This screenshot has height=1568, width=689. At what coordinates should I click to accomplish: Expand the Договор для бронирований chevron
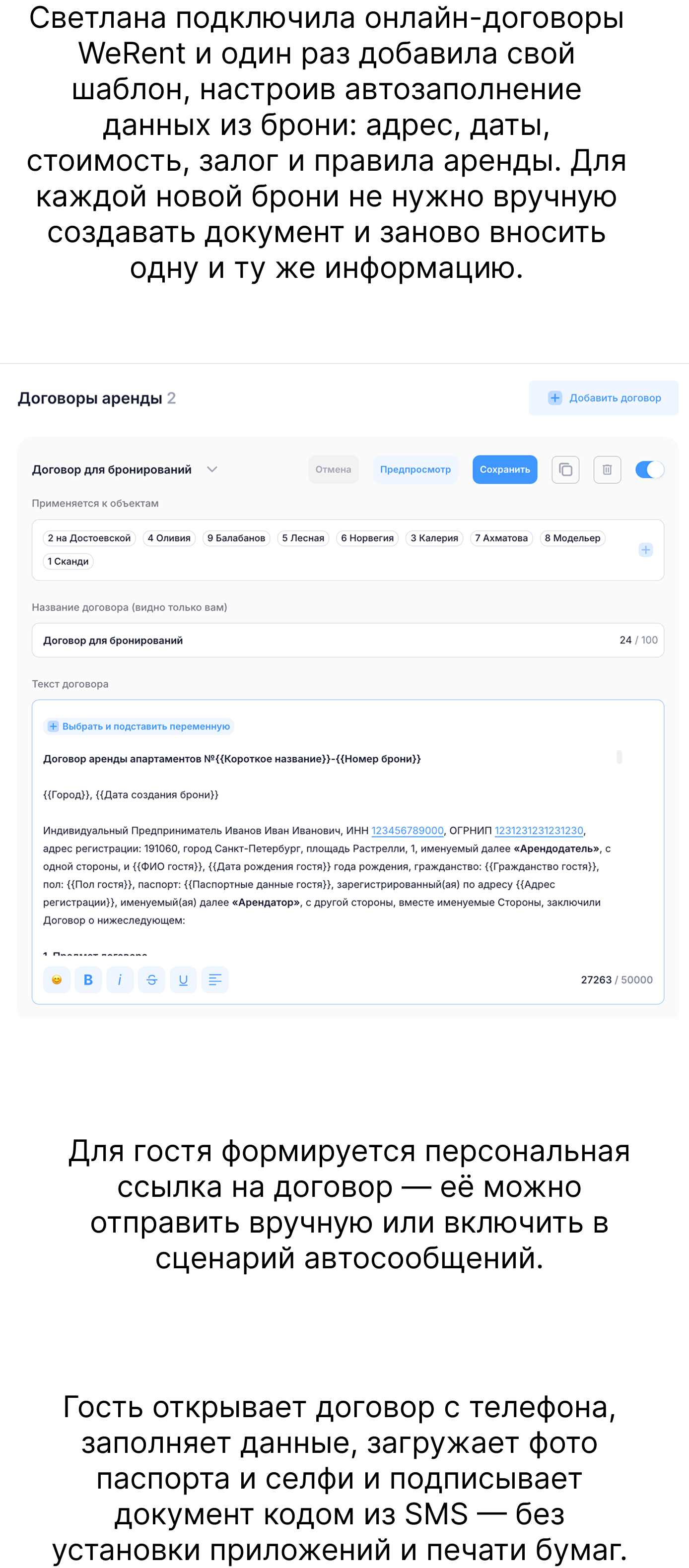212,469
